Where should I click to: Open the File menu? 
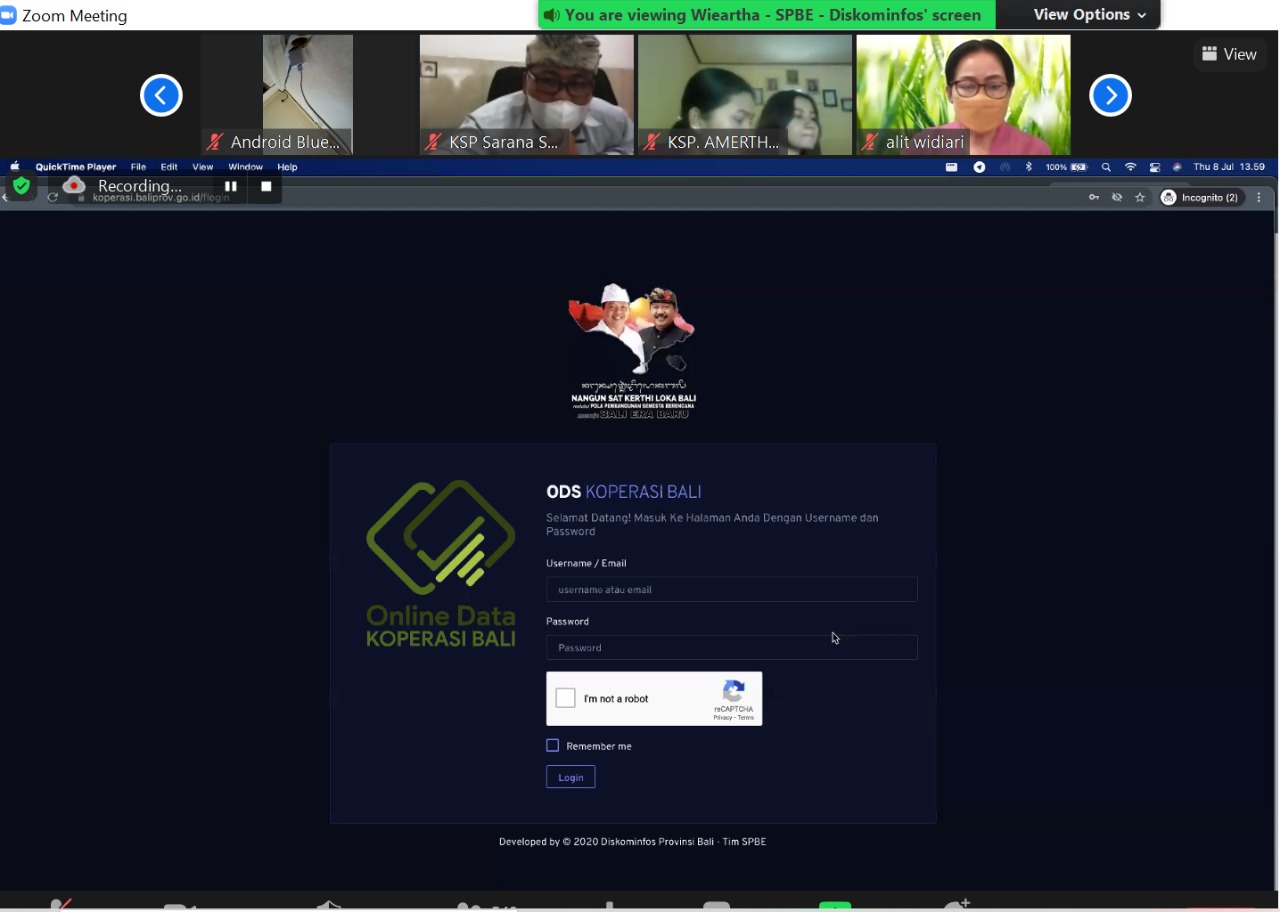[138, 167]
